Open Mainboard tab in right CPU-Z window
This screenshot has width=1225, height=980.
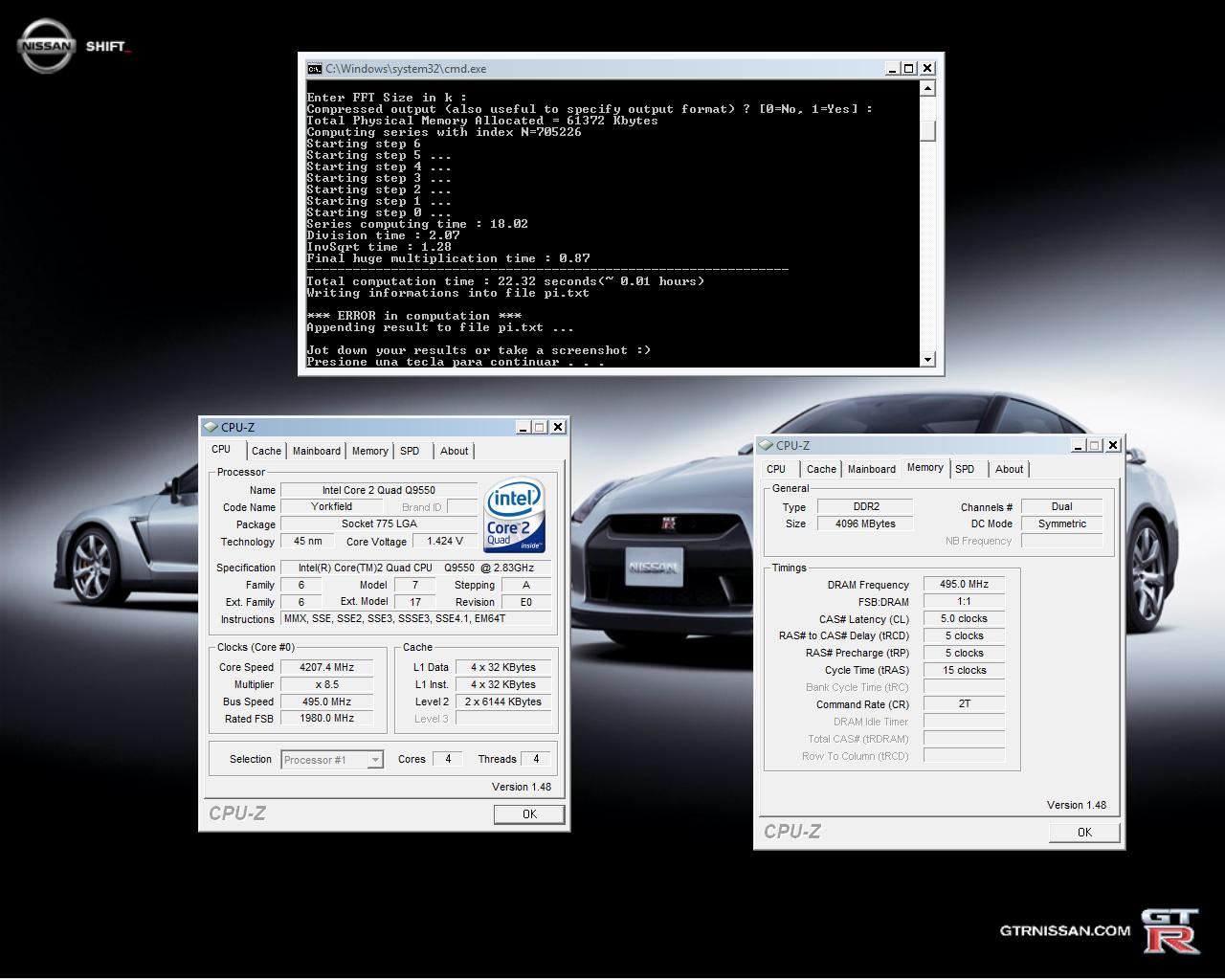(871, 469)
